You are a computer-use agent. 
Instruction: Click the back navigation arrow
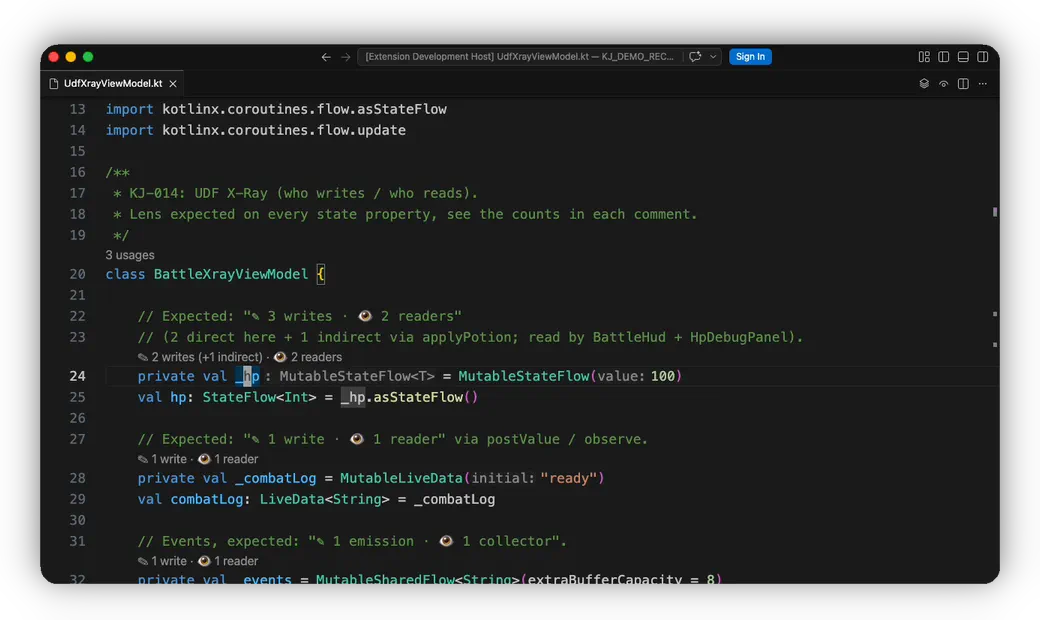pyautogui.click(x=326, y=57)
